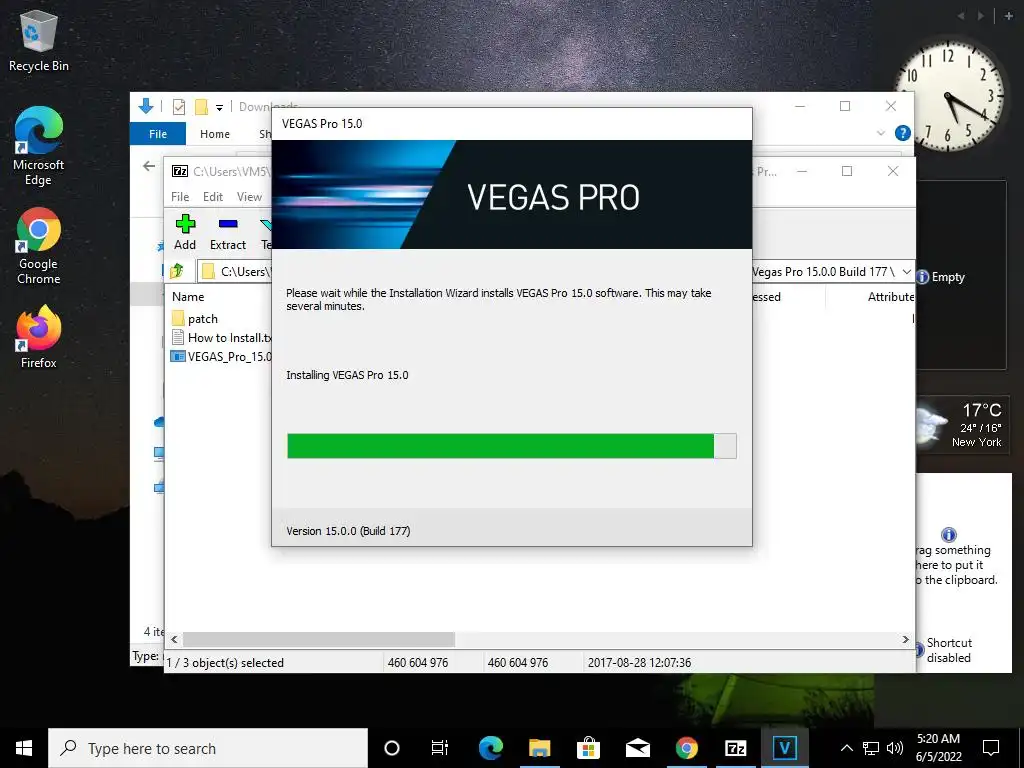Open the quick access toolbar customize dropdown
1024x768 pixels.
click(219, 107)
